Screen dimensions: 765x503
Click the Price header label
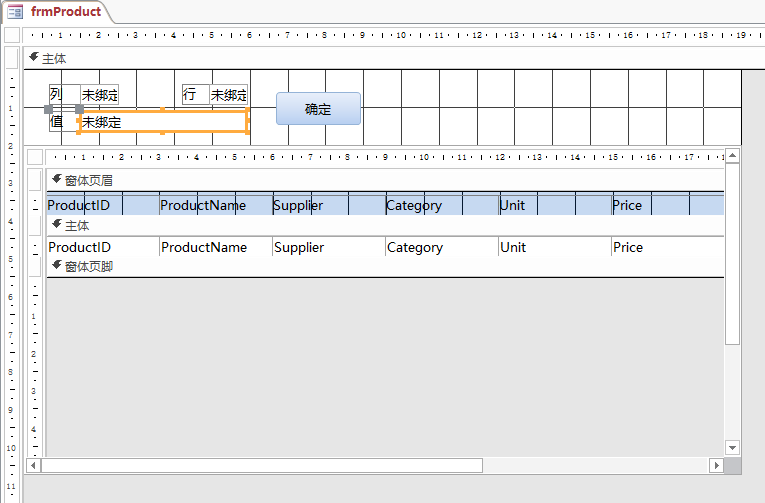click(668, 205)
